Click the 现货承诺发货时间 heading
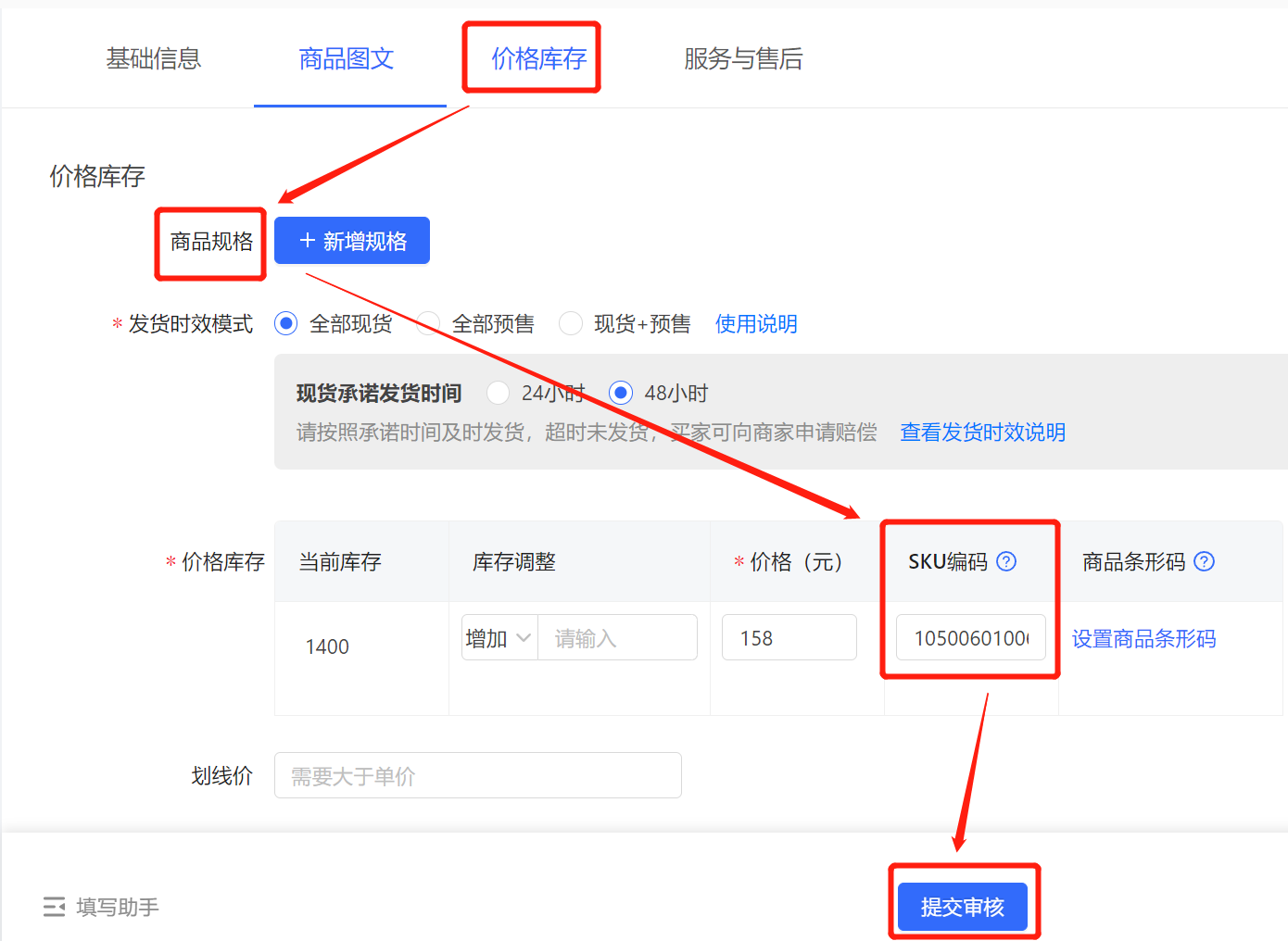 [379, 393]
